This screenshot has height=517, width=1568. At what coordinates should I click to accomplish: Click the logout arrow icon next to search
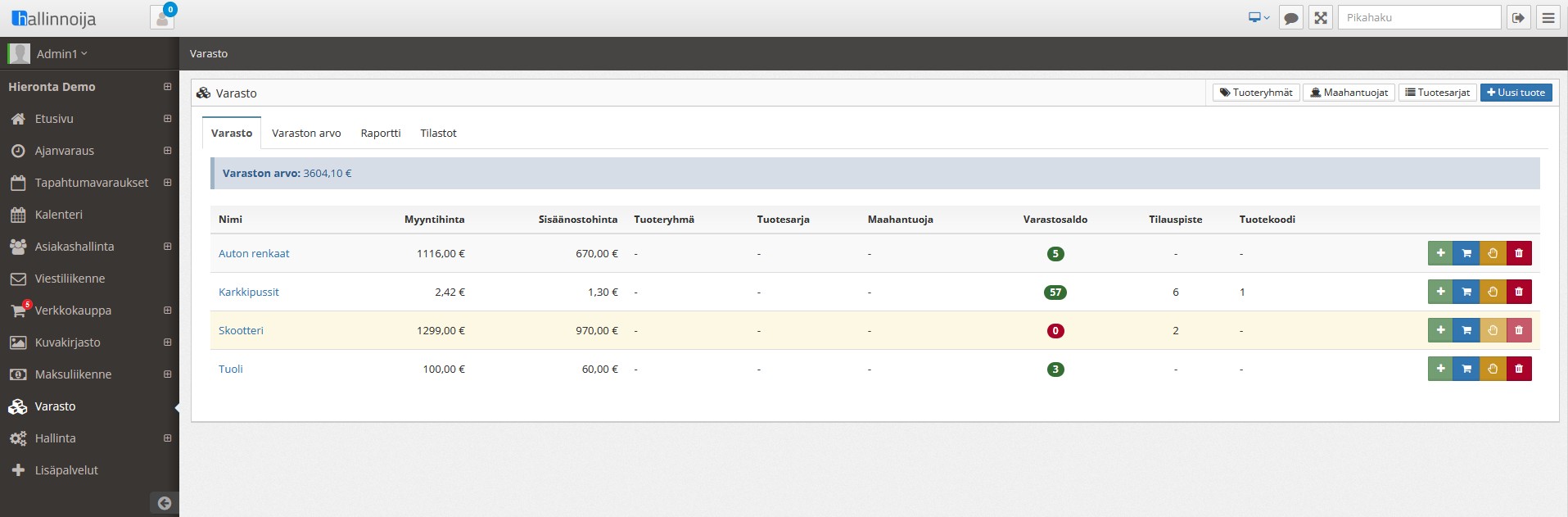coord(1519,17)
